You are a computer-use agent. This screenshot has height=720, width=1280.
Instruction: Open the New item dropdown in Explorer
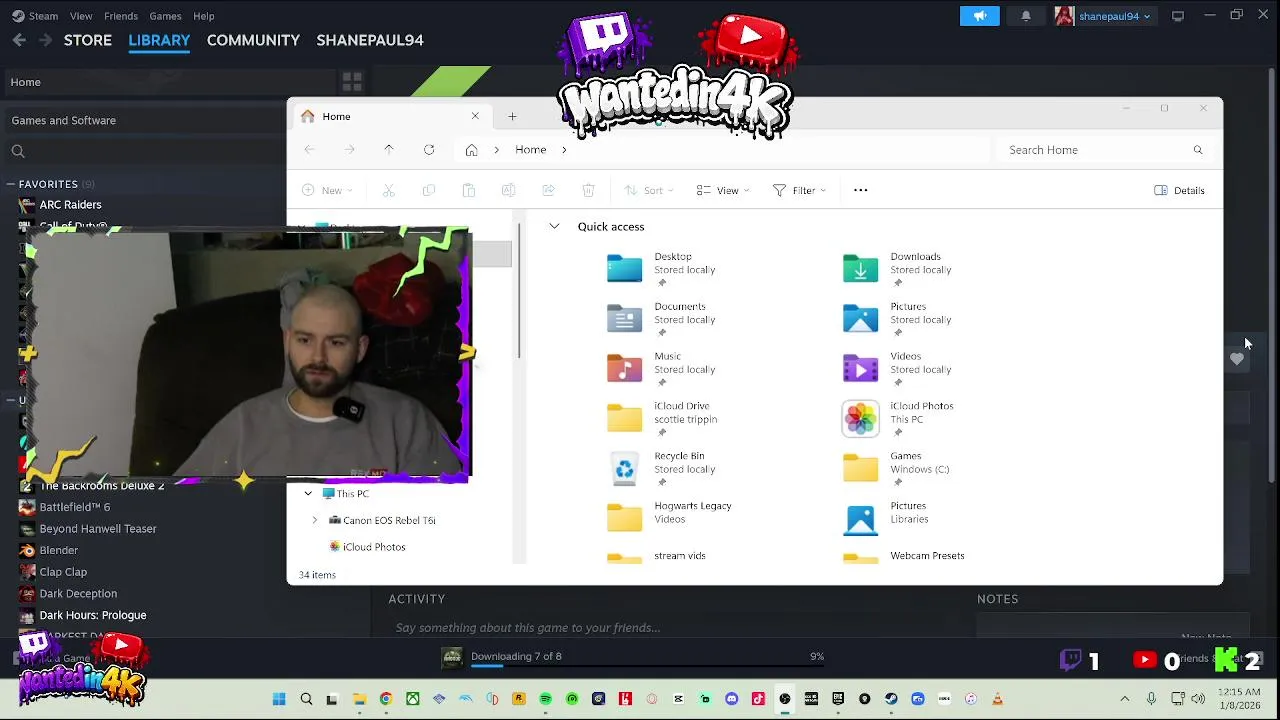[x=328, y=190]
